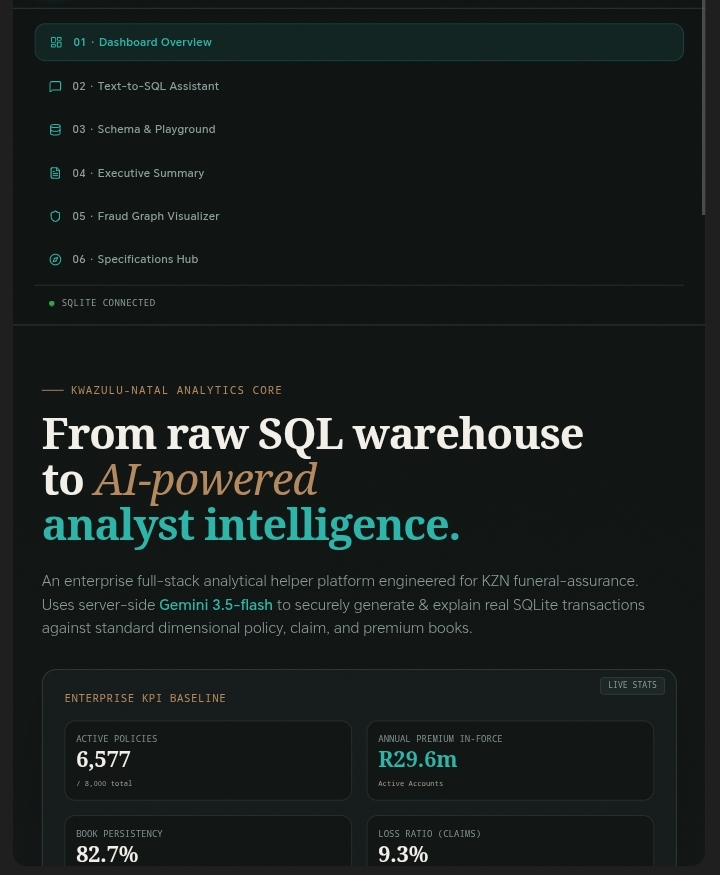
Task: Click the 9.3% loss ratio value
Action: click(403, 854)
